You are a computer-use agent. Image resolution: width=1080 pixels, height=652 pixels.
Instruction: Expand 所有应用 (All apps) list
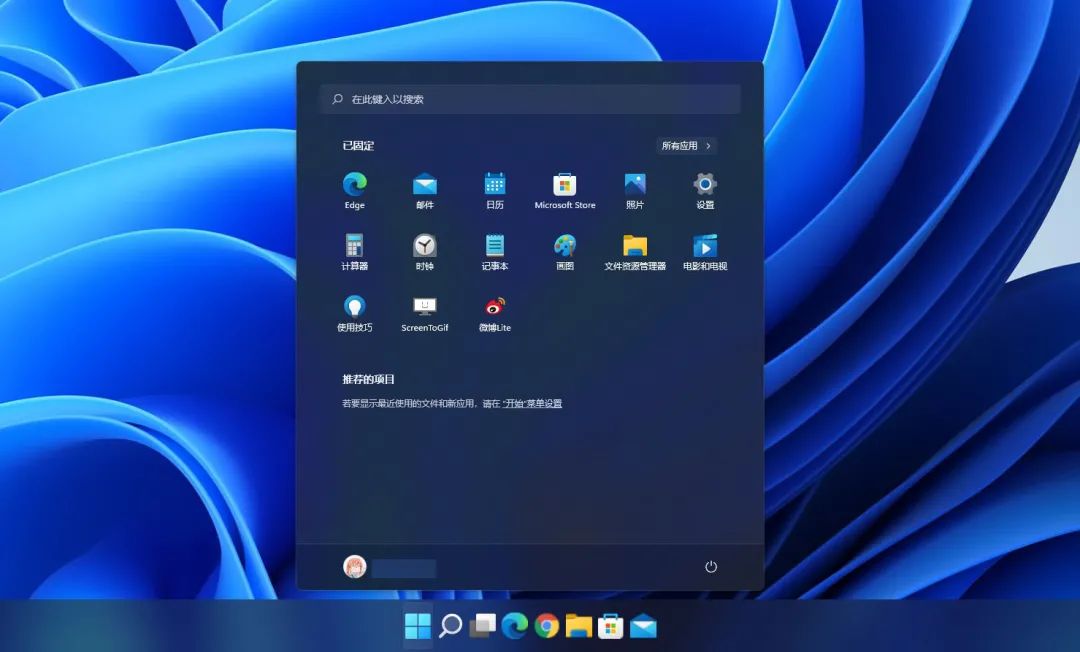687,145
